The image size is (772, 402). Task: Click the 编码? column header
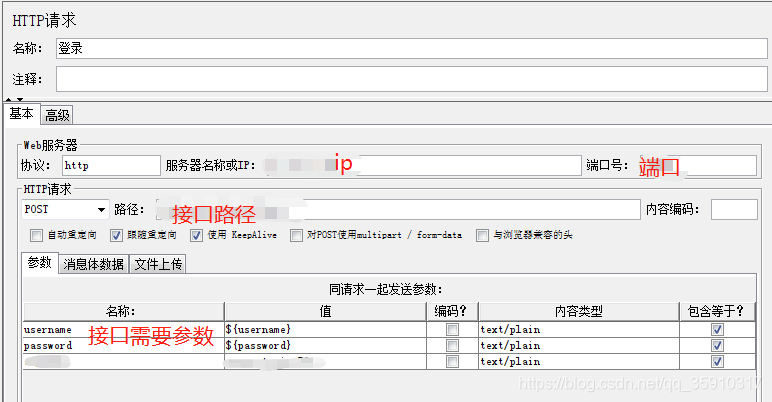pyautogui.click(x=452, y=311)
